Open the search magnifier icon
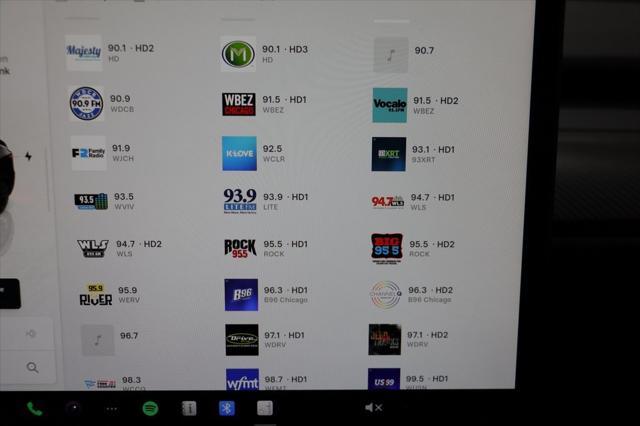 [32, 368]
